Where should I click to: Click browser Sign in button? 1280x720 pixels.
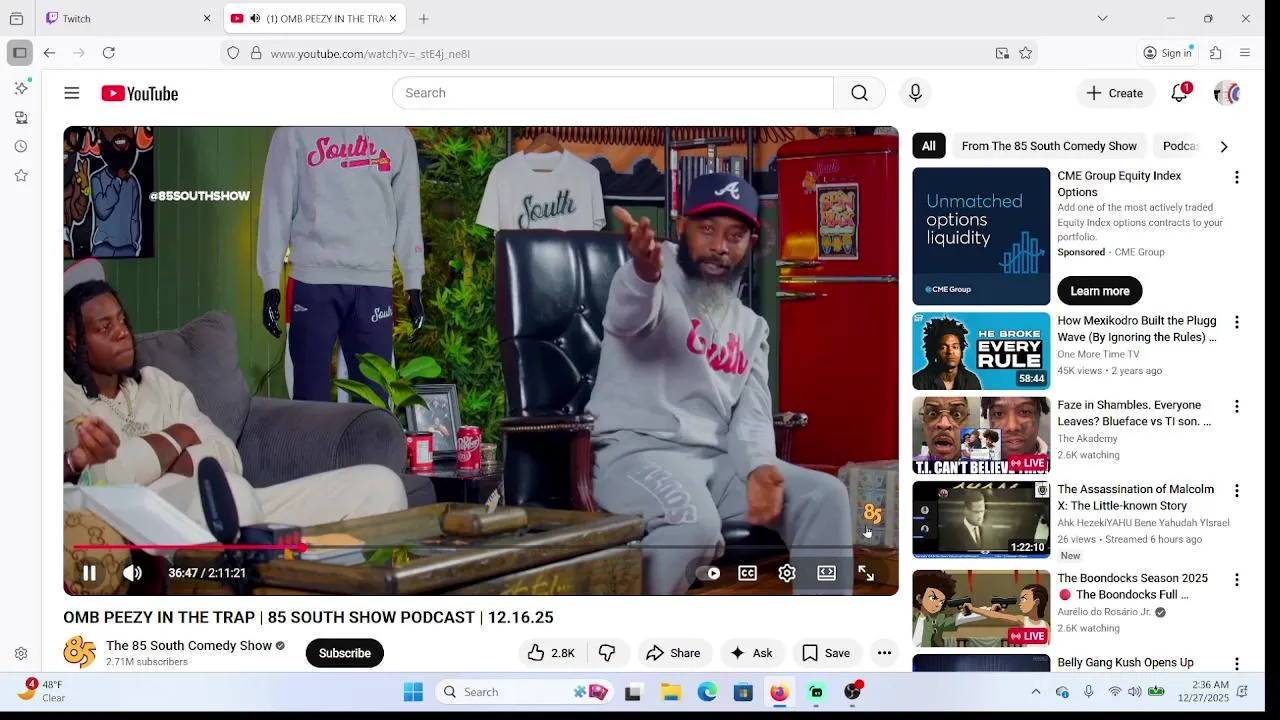pos(1168,53)
